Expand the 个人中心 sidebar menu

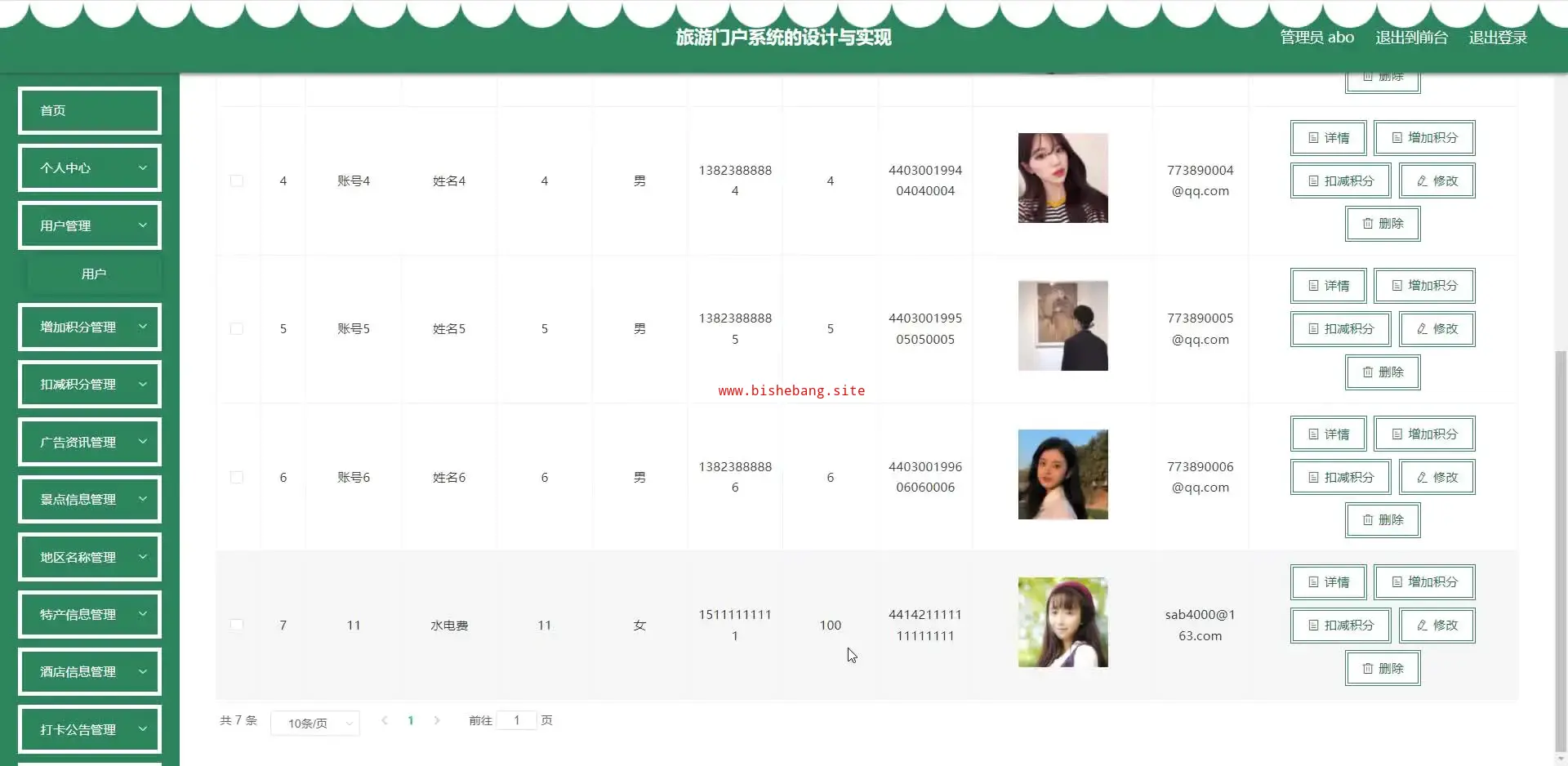pyautogui.click(x=90, y=168)
